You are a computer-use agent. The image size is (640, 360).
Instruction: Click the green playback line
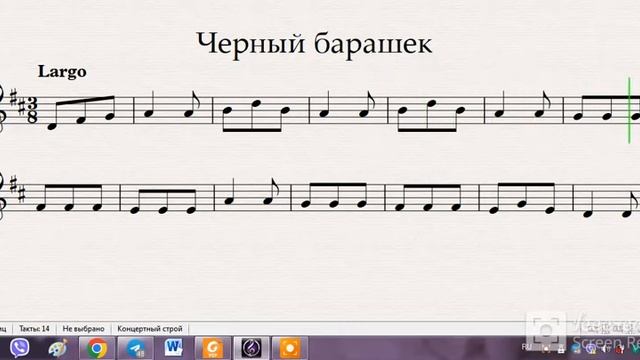(629, 110)
